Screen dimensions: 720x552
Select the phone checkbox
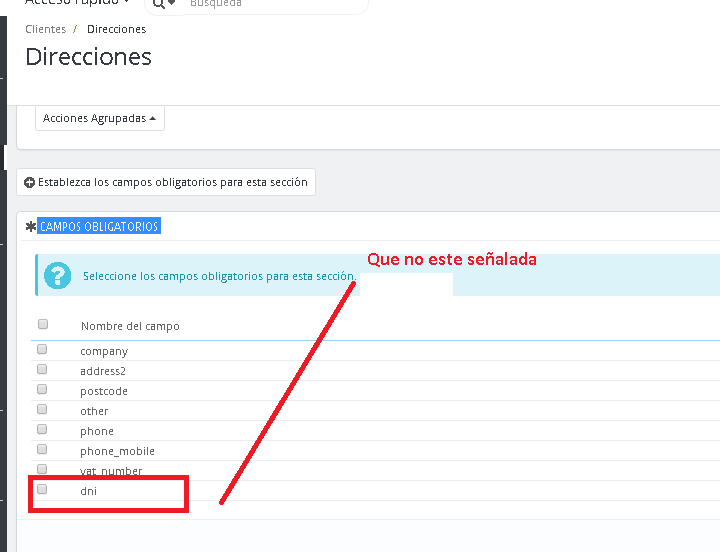(42, 430)
